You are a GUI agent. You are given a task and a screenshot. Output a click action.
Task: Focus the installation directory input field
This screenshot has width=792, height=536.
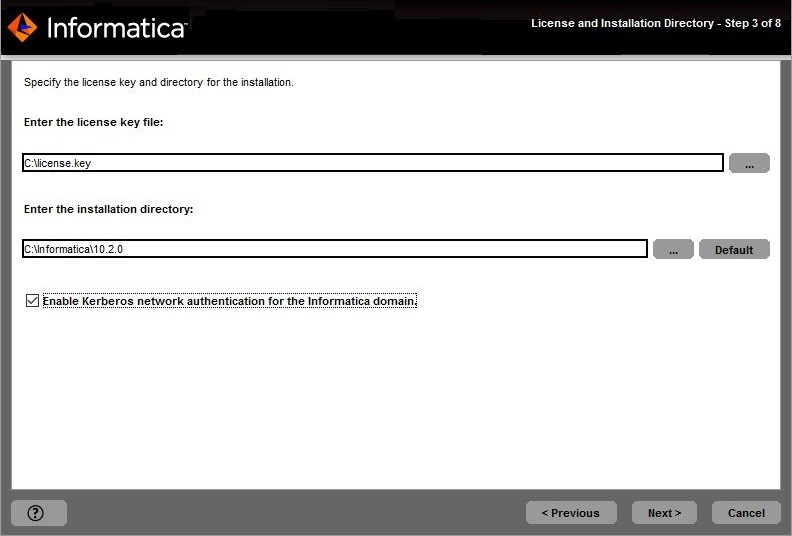click(x=335, y=249)
